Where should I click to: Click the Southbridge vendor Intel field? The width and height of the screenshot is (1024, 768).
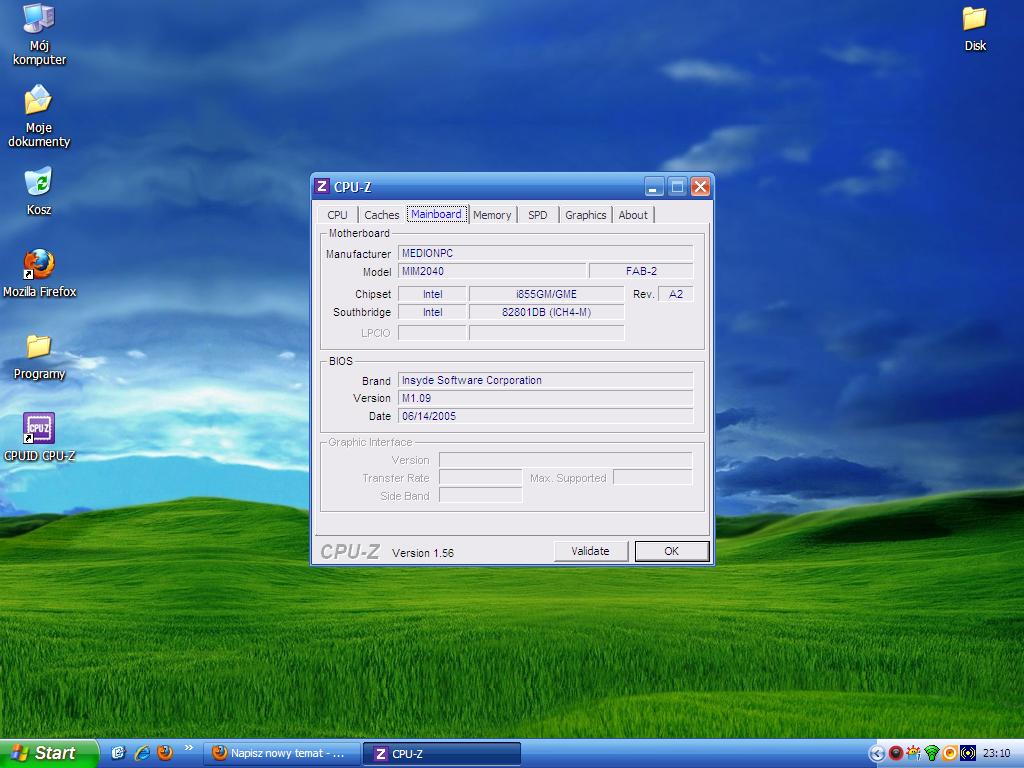tap(432, 313)
